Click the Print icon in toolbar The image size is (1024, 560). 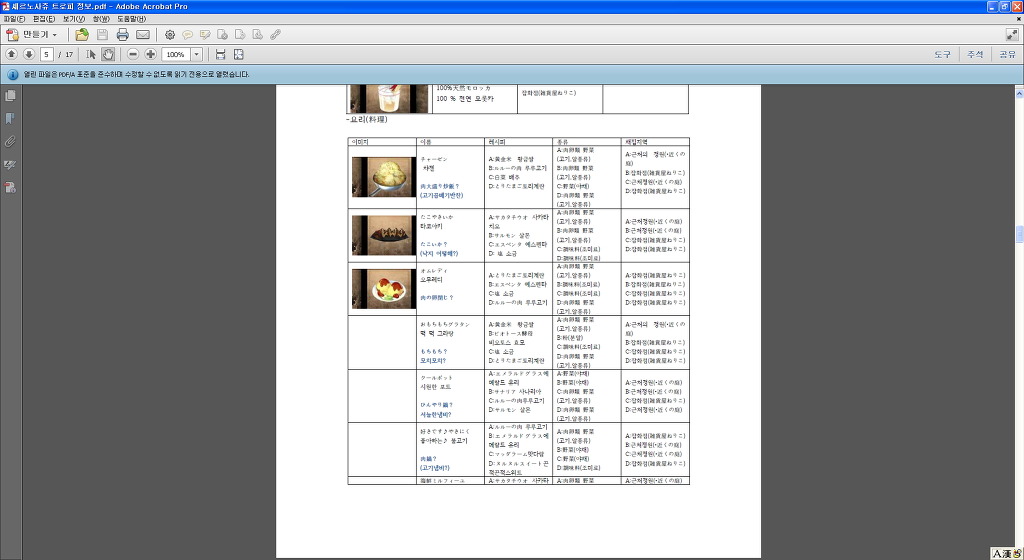tap(122, 34)
